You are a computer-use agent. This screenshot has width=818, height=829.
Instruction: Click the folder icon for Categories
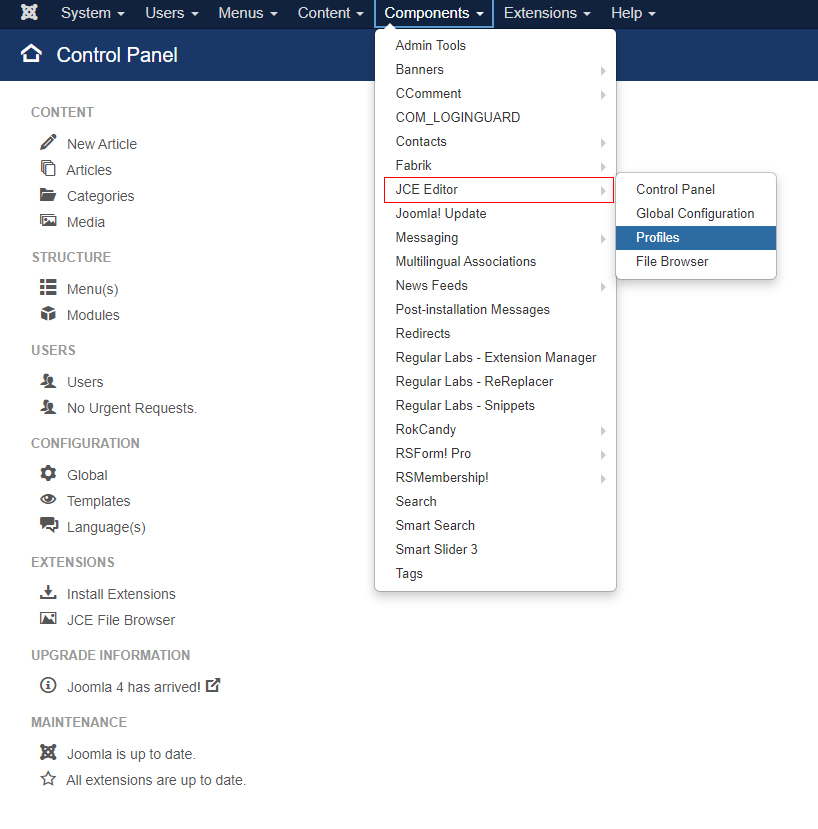pyautogui.click(x=48, y=195)
